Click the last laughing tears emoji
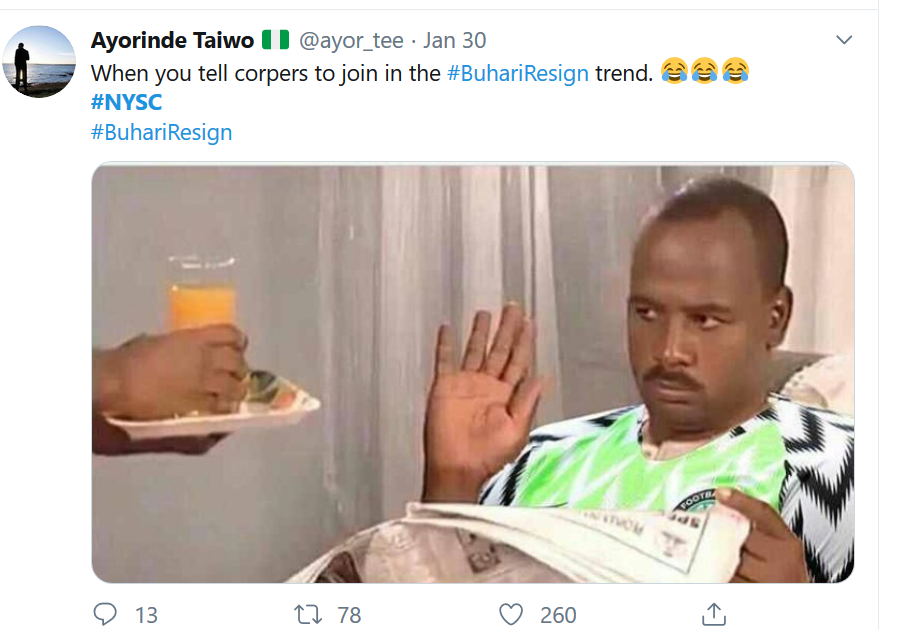Screen dimensions: 921x630 tap(735, 71)
